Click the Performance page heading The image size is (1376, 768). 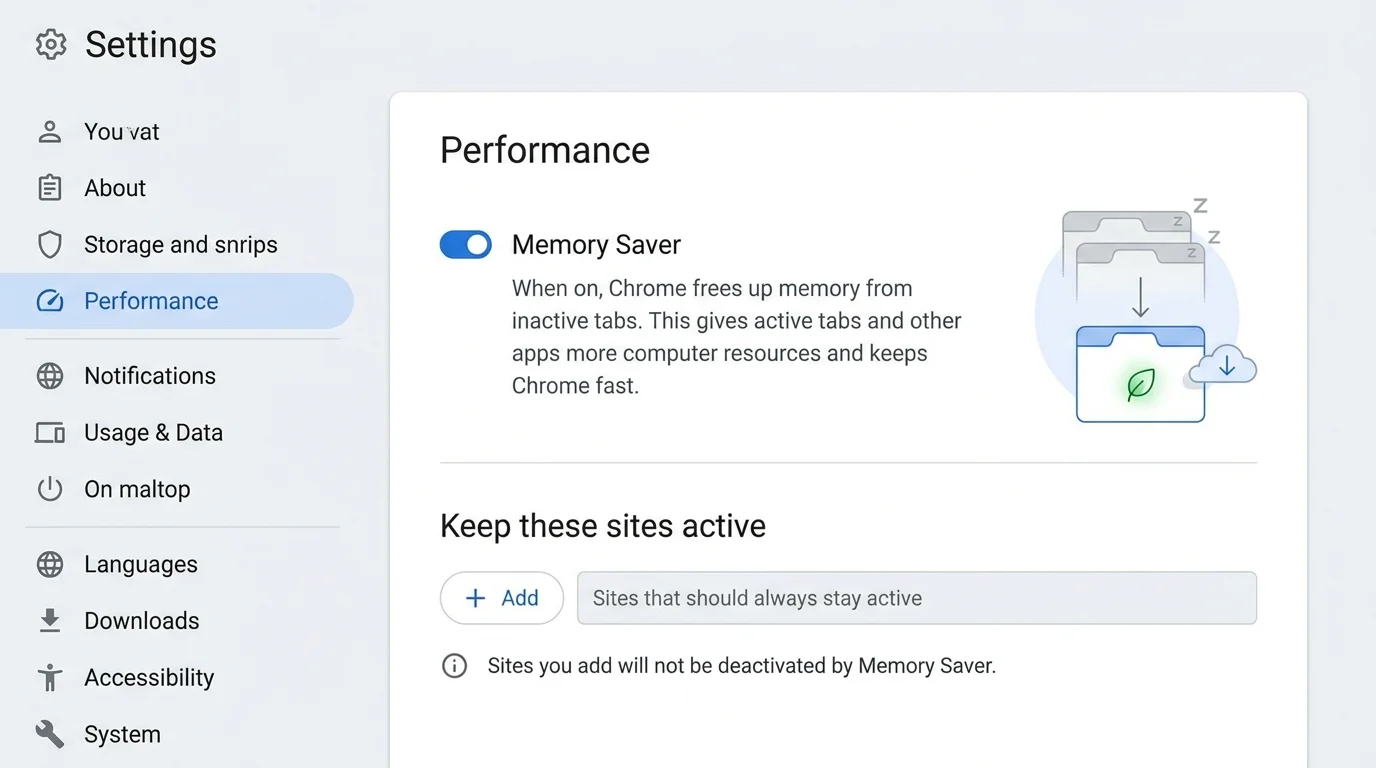(545, 150)
